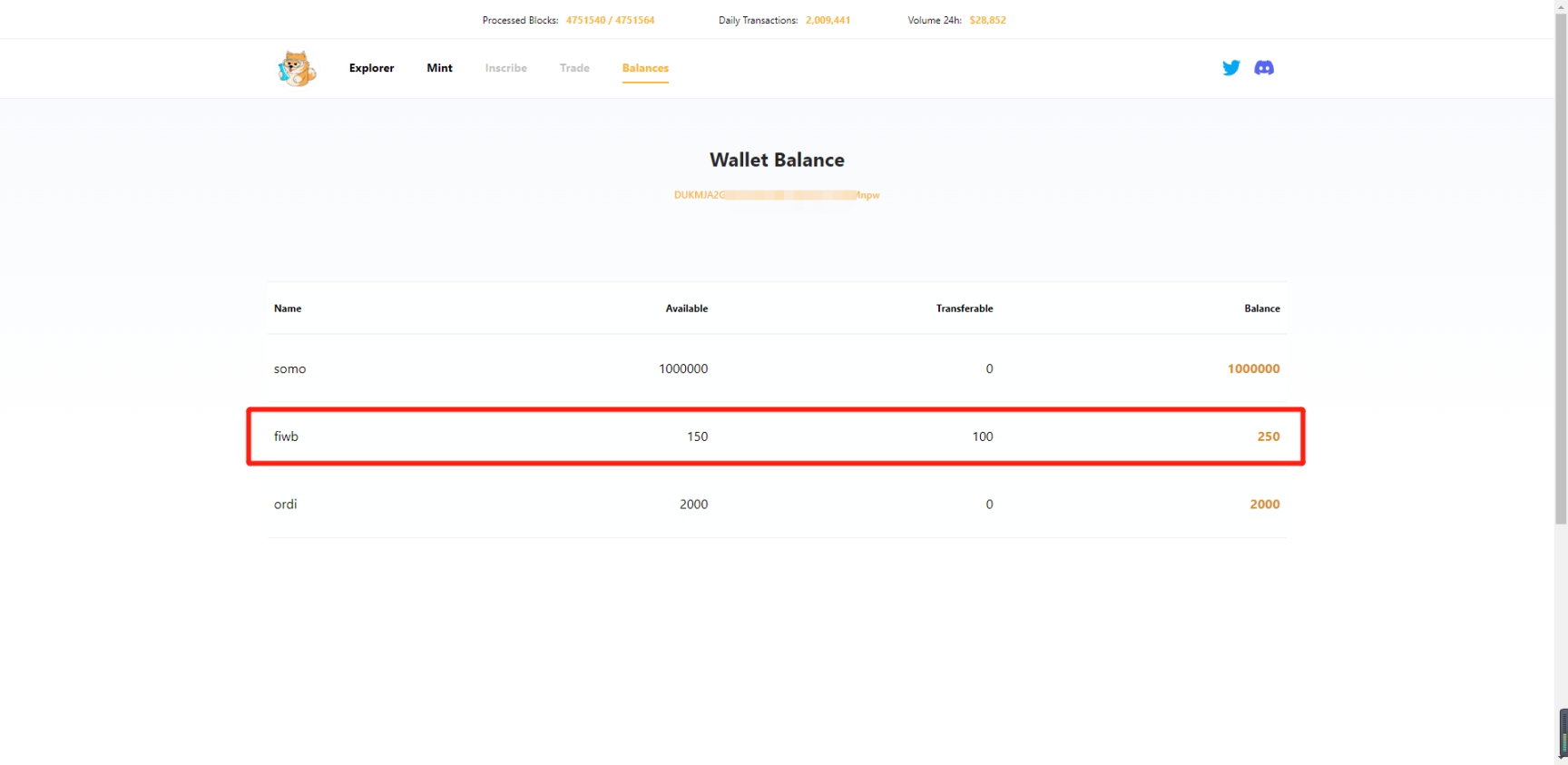Click somo available amount 1000000
The width and height of the screenshot is (1568, 765).
click(x=683, y=368)
